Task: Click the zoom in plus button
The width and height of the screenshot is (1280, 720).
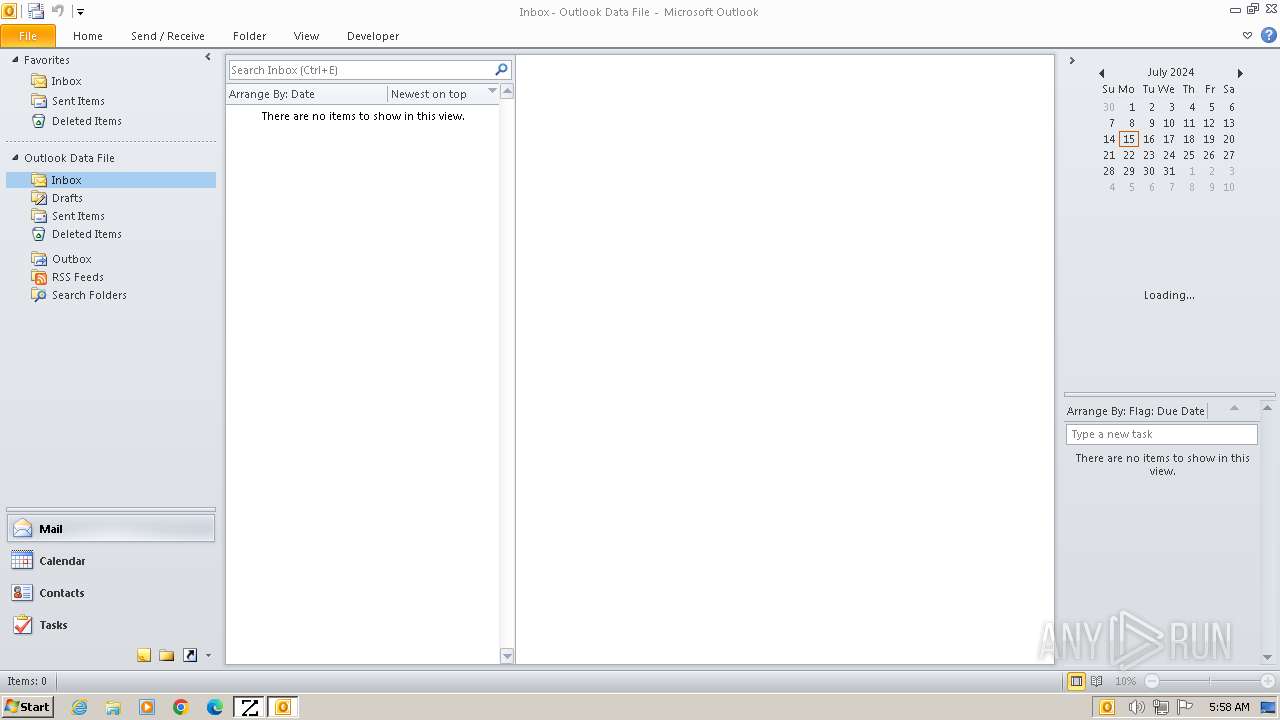Action: point(1267,681)
